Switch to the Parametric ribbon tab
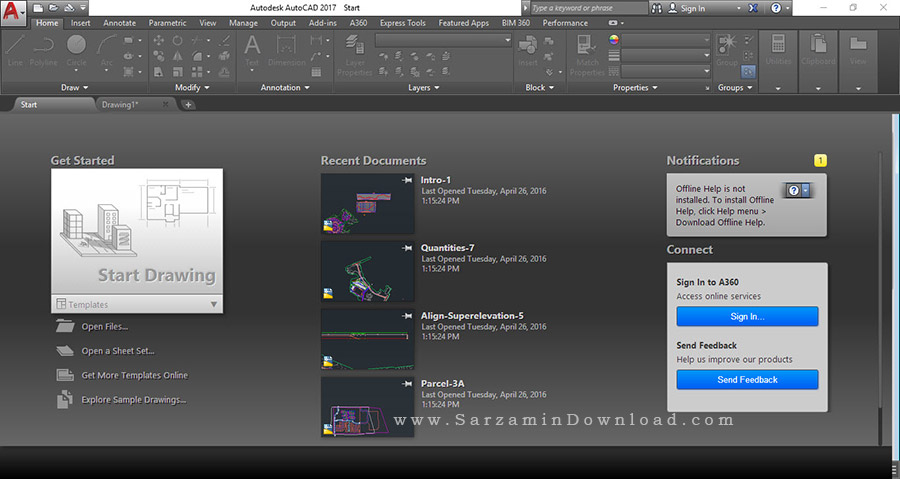 [167, 23]
